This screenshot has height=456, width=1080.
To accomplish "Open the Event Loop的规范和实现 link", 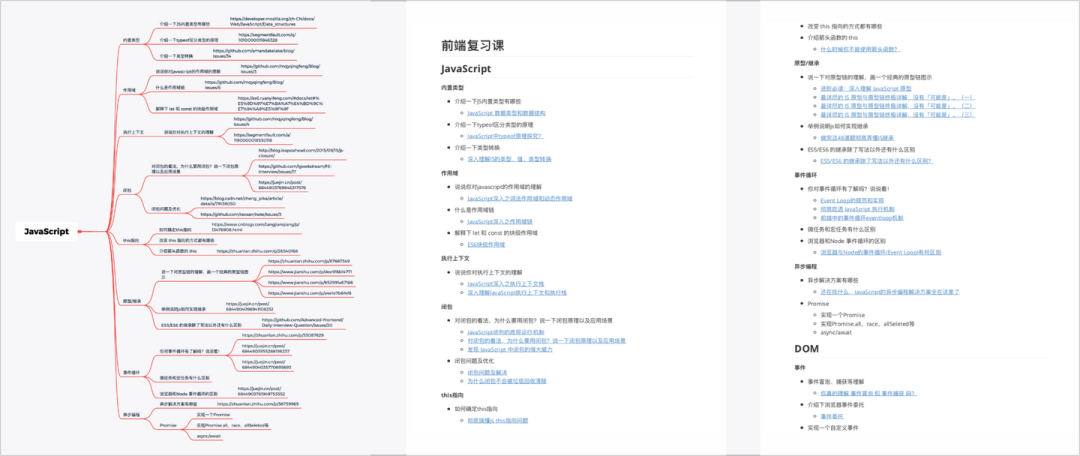I will click(x=853, y=200).
